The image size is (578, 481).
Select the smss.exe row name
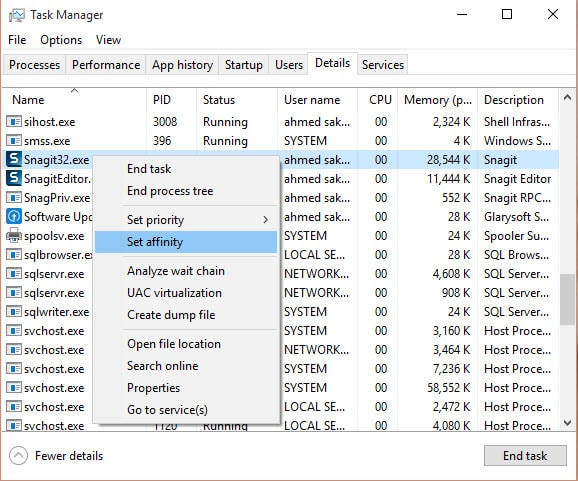(x=47, y=141)
